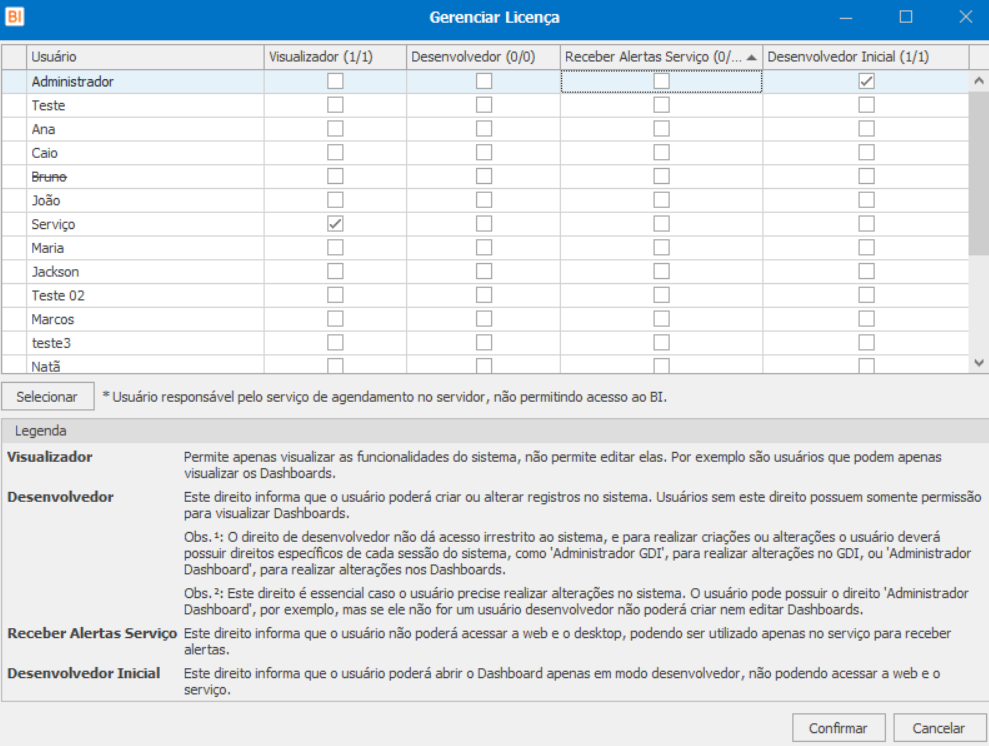
Task: Check Desenvolvedor Inicial for Serviço
Action: click(x=866, y=224)
